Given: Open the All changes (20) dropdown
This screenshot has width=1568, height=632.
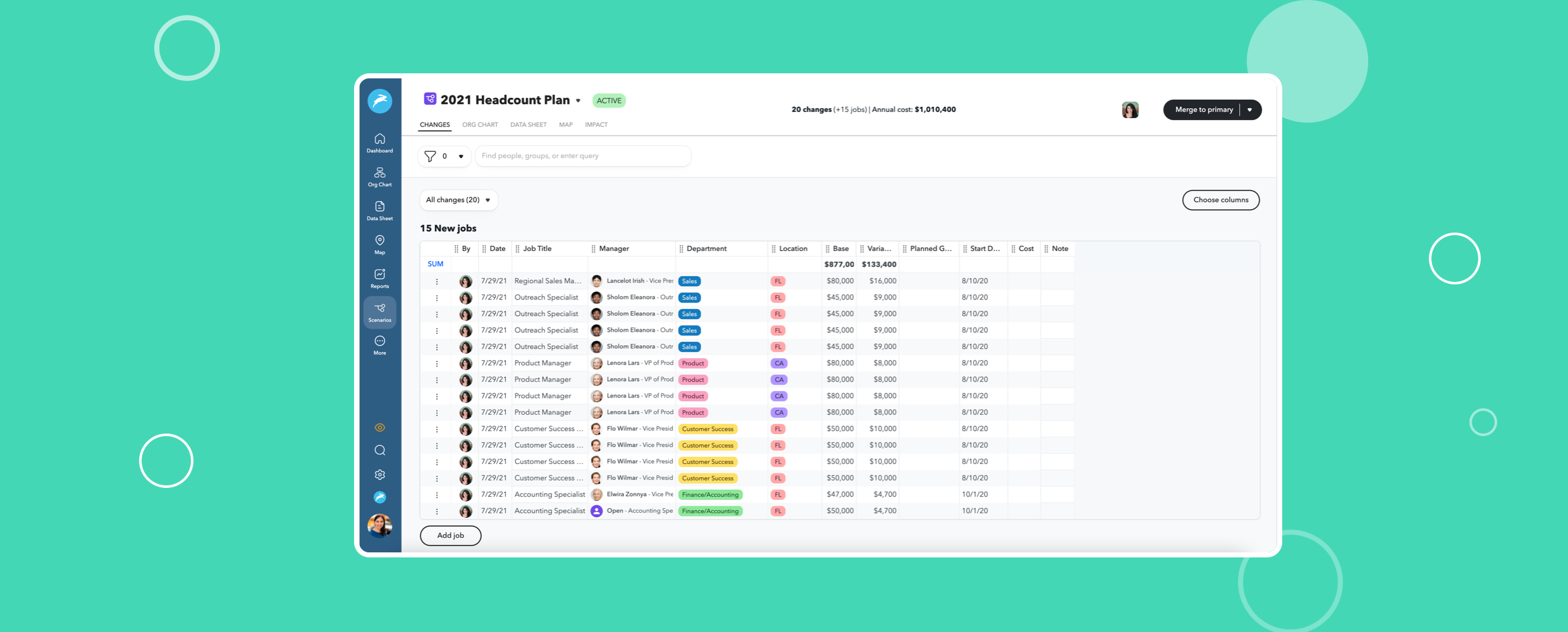Looking at the screenshot, I should tap(458, 200).
